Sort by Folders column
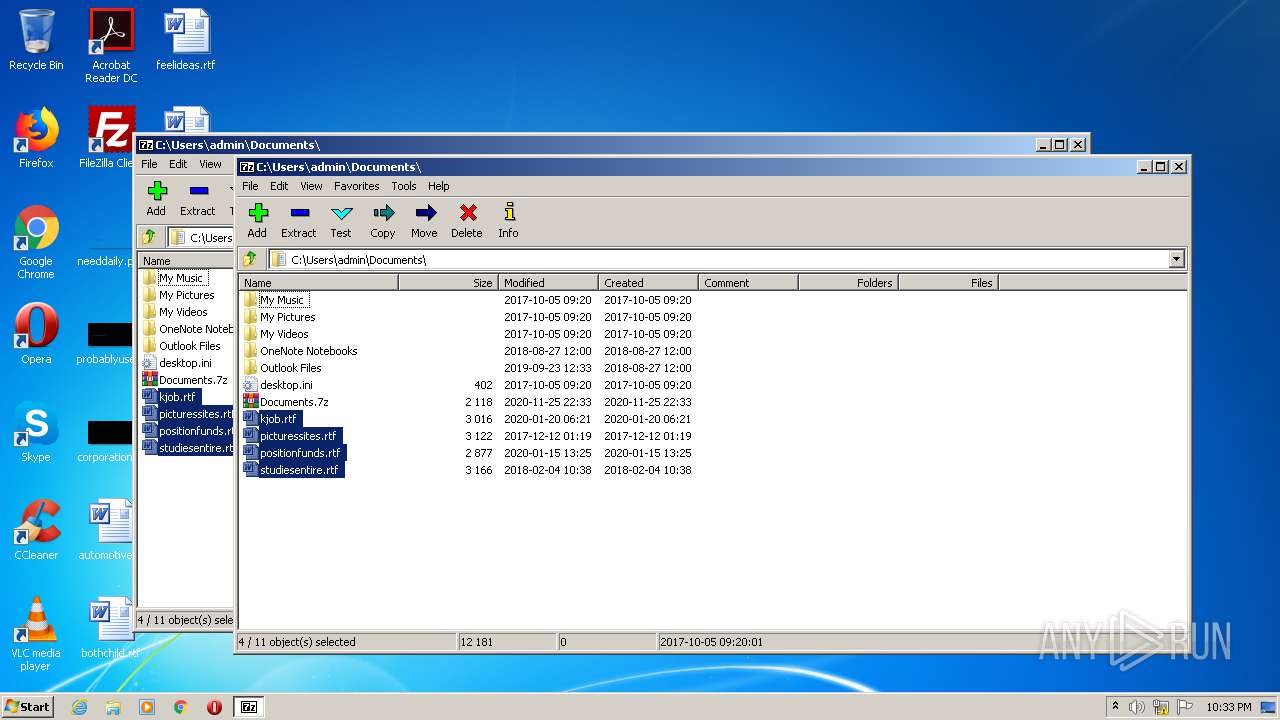 (x=848, y=283)
